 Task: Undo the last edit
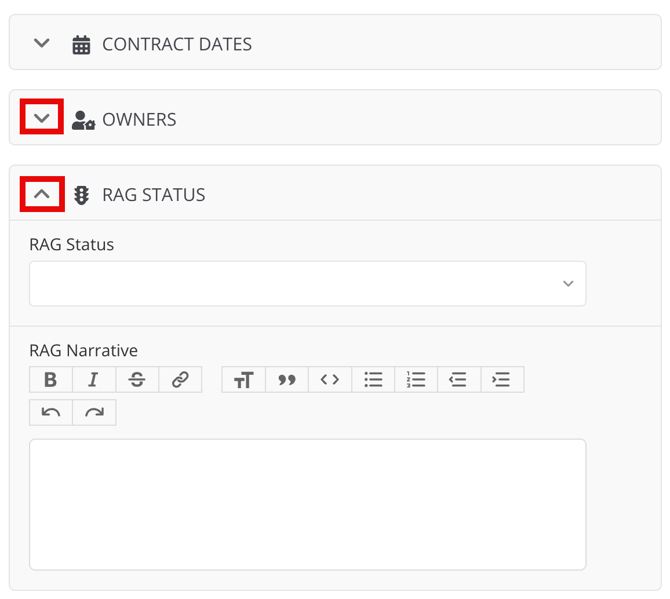coord(51,412)
